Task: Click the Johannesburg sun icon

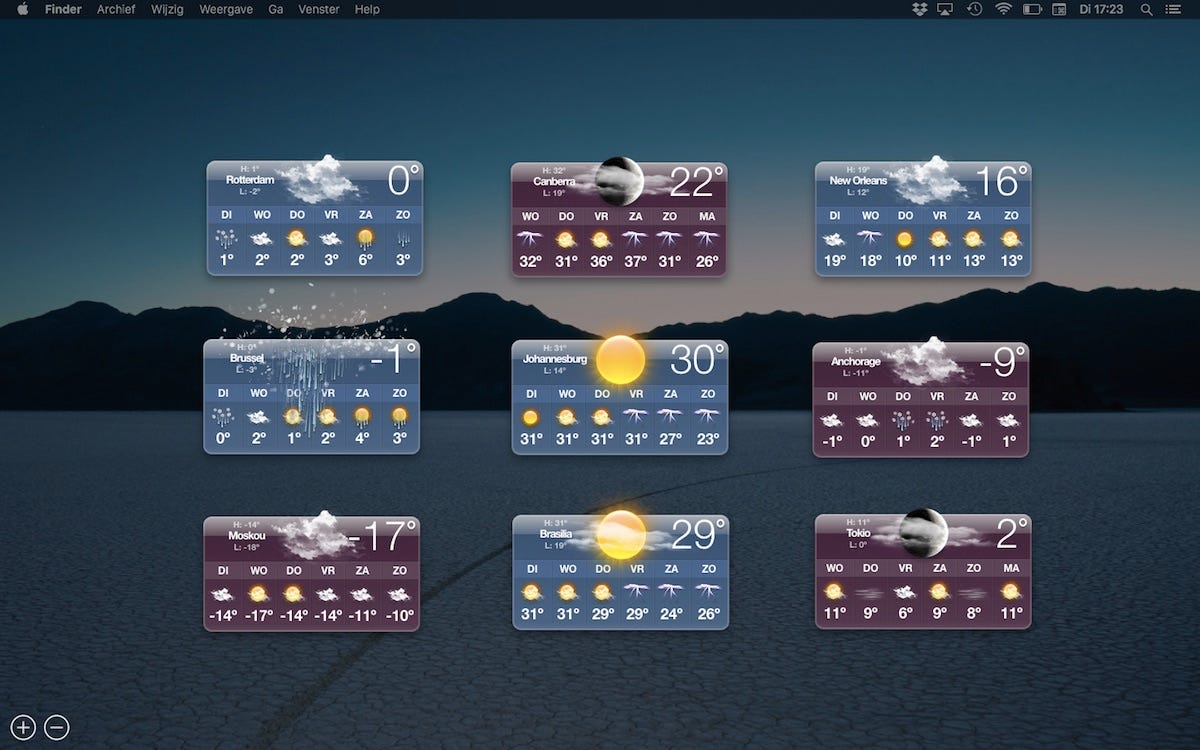Action: click(x=620, y=360)
